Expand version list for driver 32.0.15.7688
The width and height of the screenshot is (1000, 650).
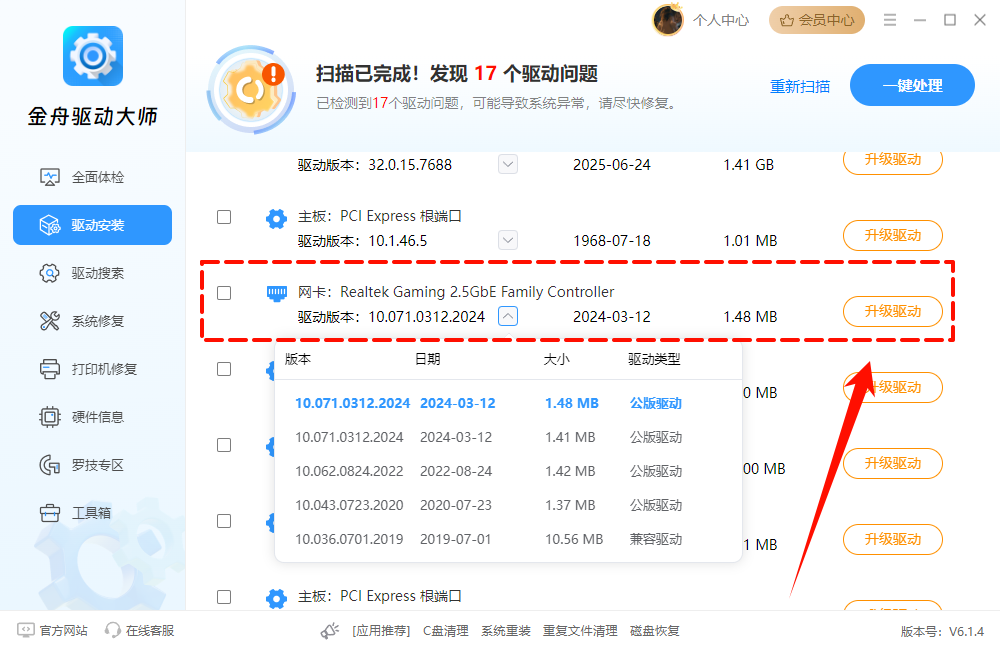pos(508,165)
